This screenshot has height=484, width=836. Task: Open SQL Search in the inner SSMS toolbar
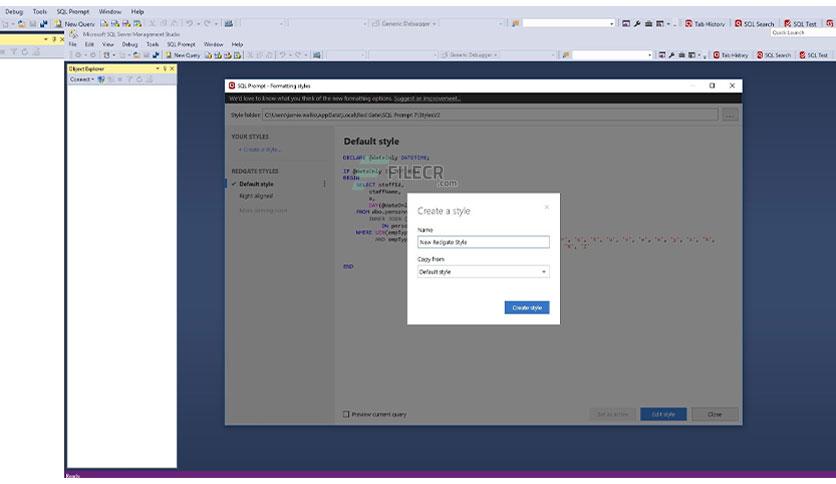click(774, 55)
